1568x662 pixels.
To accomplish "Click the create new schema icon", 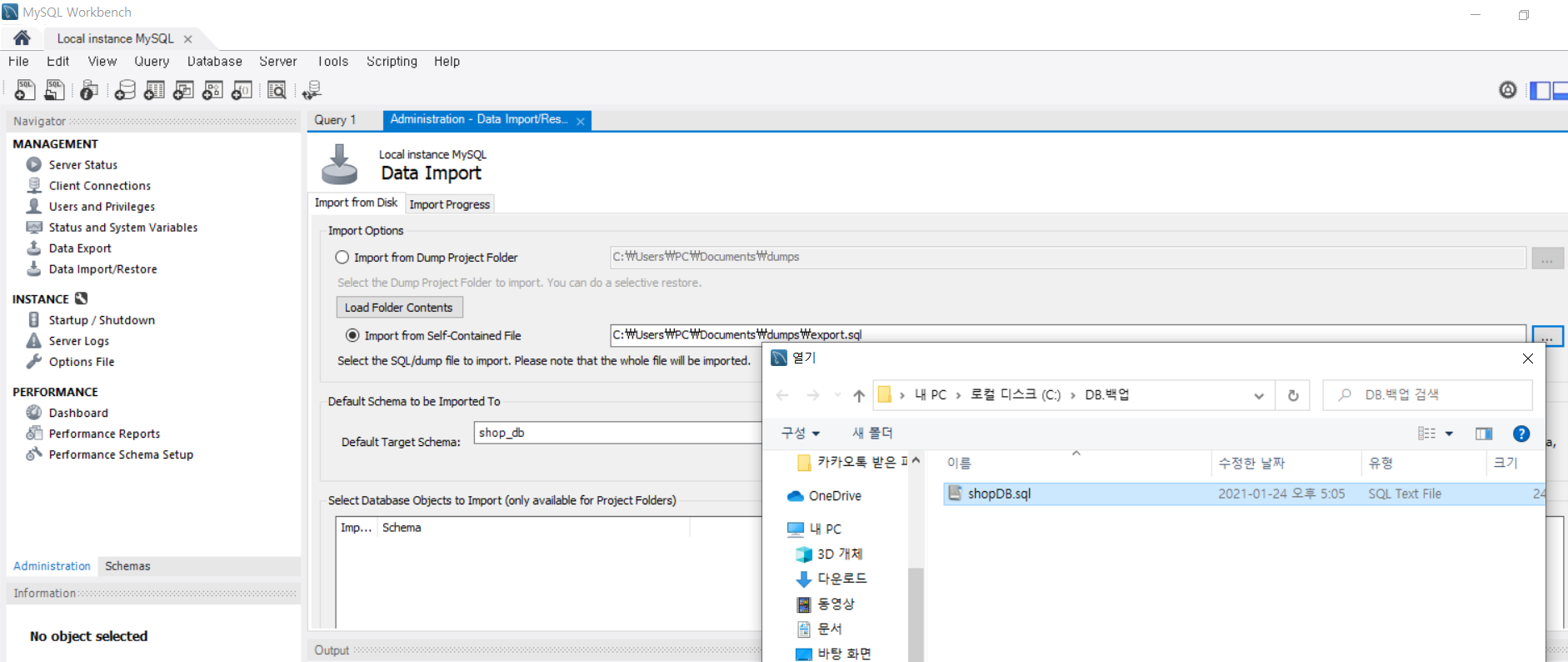I will [125, 90].
